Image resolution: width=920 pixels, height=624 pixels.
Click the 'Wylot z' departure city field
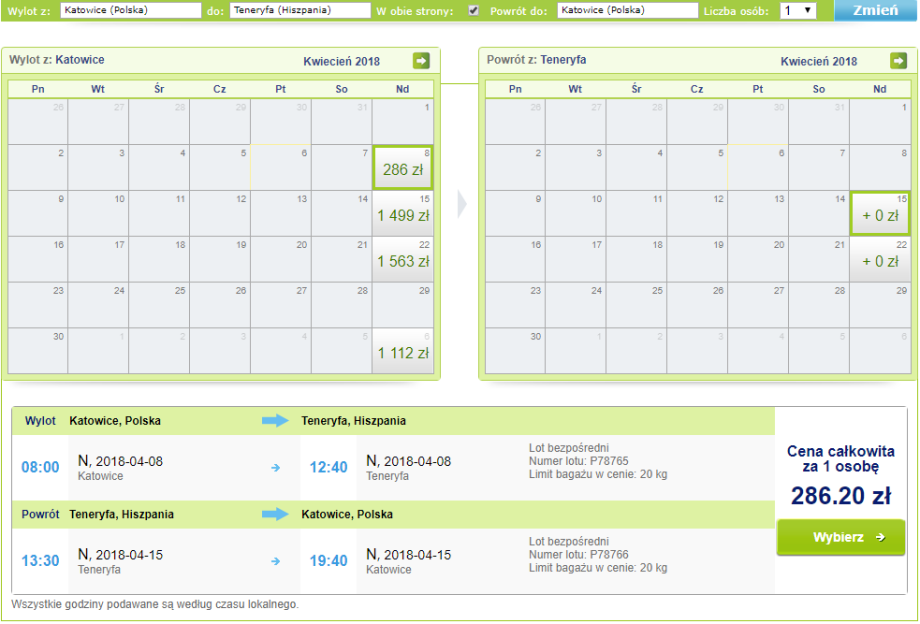click(130, 11)
